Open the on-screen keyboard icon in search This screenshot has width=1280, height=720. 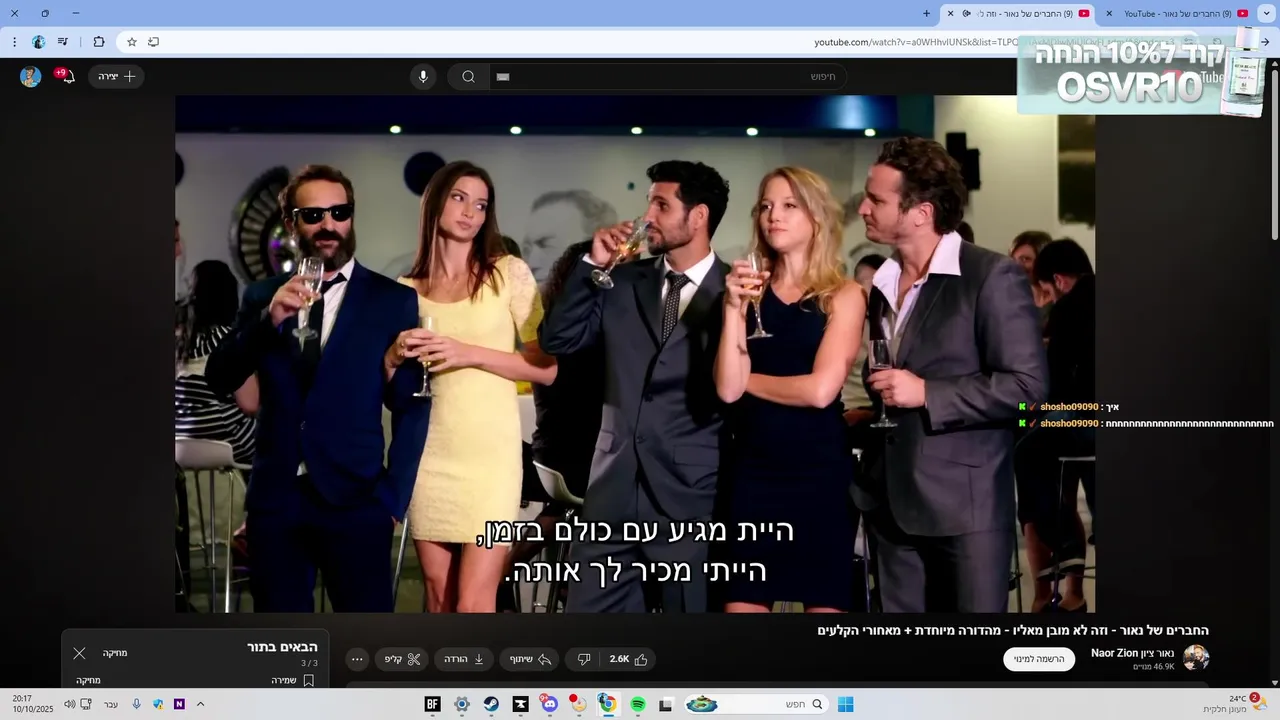point(503,76)
